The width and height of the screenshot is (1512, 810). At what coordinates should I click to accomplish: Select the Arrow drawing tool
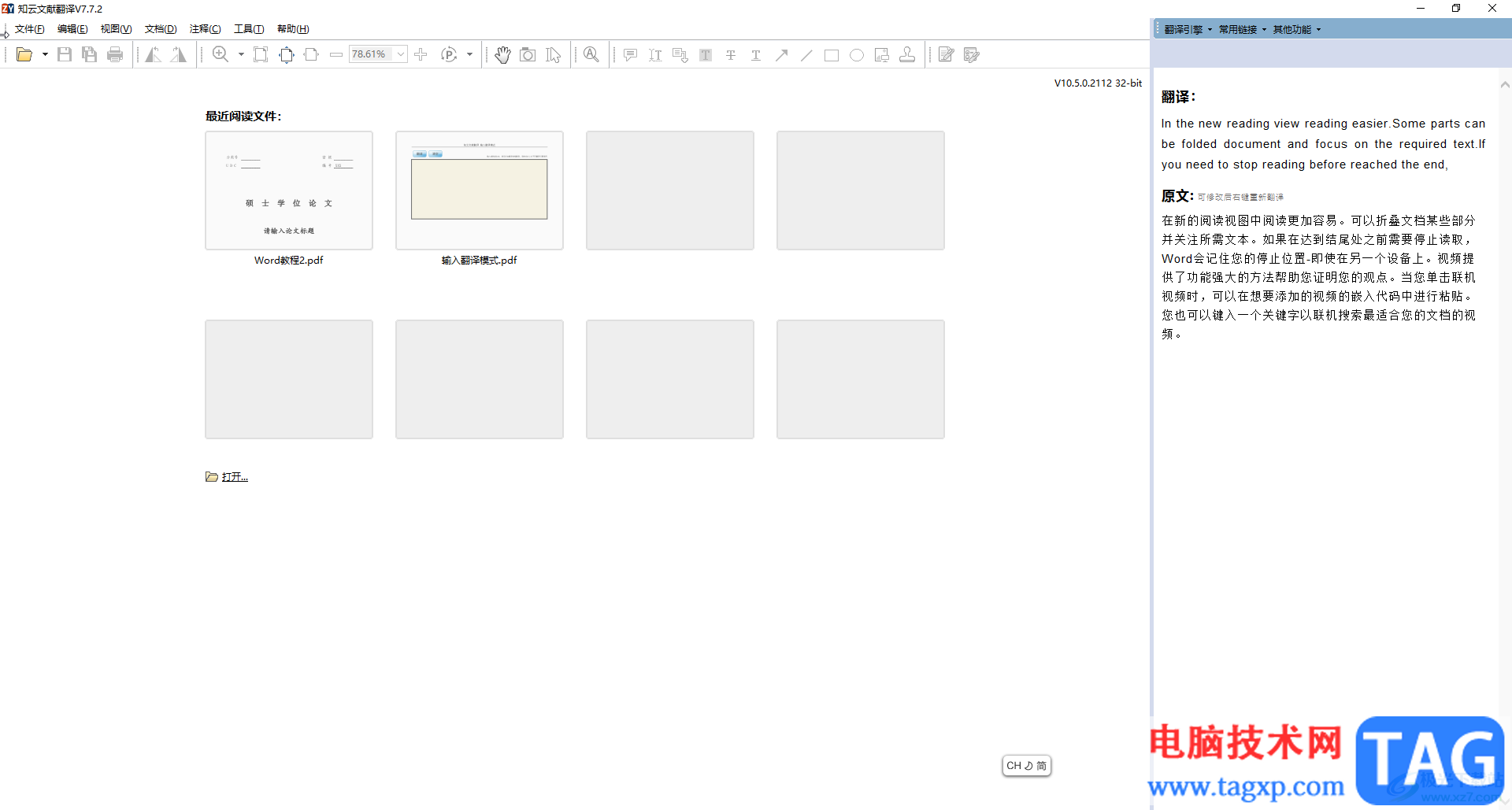[x=781, y=54]
